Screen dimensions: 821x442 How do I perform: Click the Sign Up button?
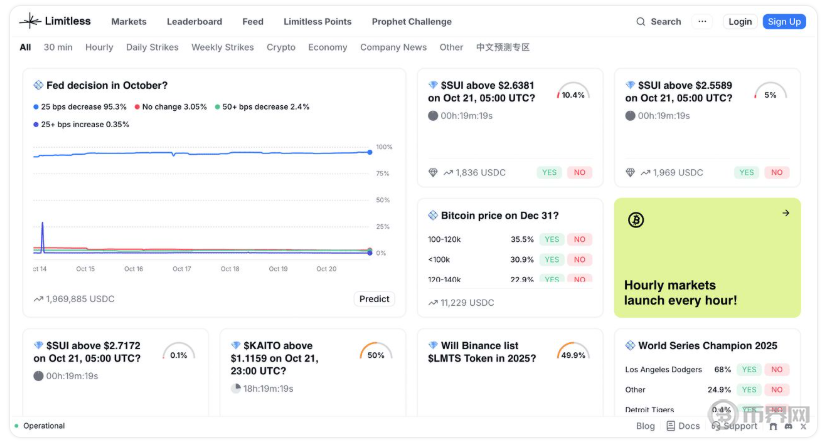[784, 22]
